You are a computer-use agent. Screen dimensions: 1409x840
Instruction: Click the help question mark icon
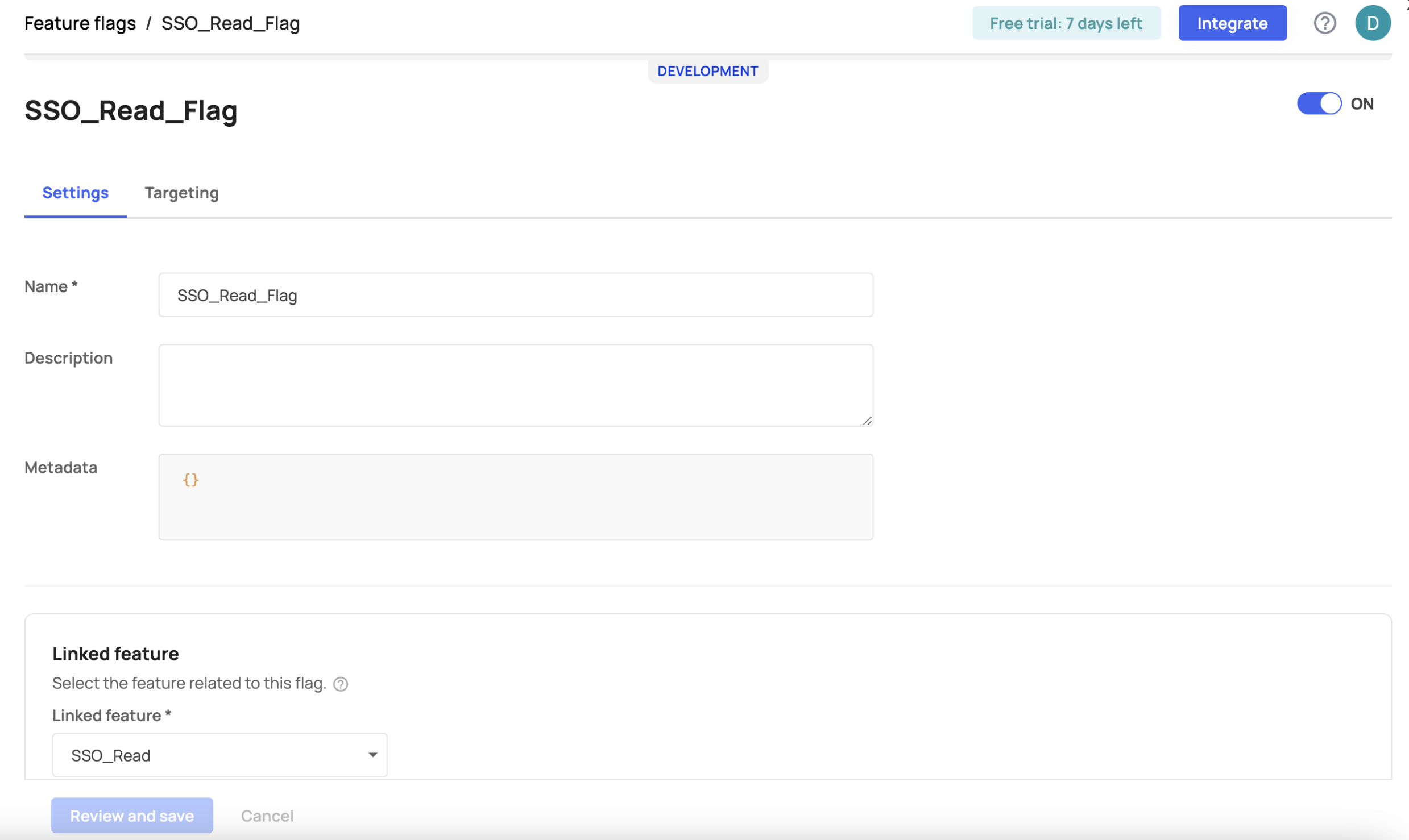[x=1325, y=22]
